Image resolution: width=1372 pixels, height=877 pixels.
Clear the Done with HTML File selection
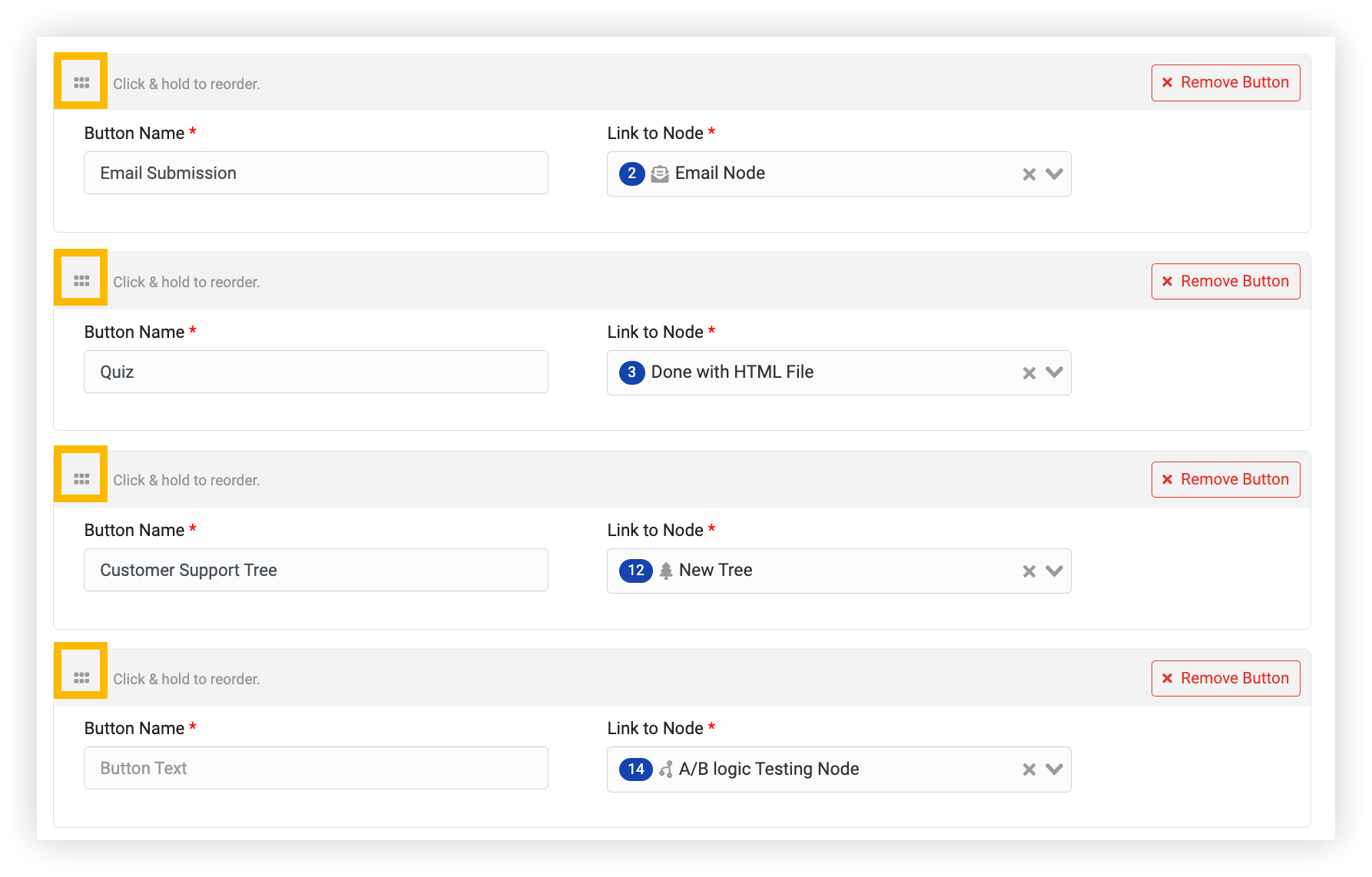pos(1029,373)
